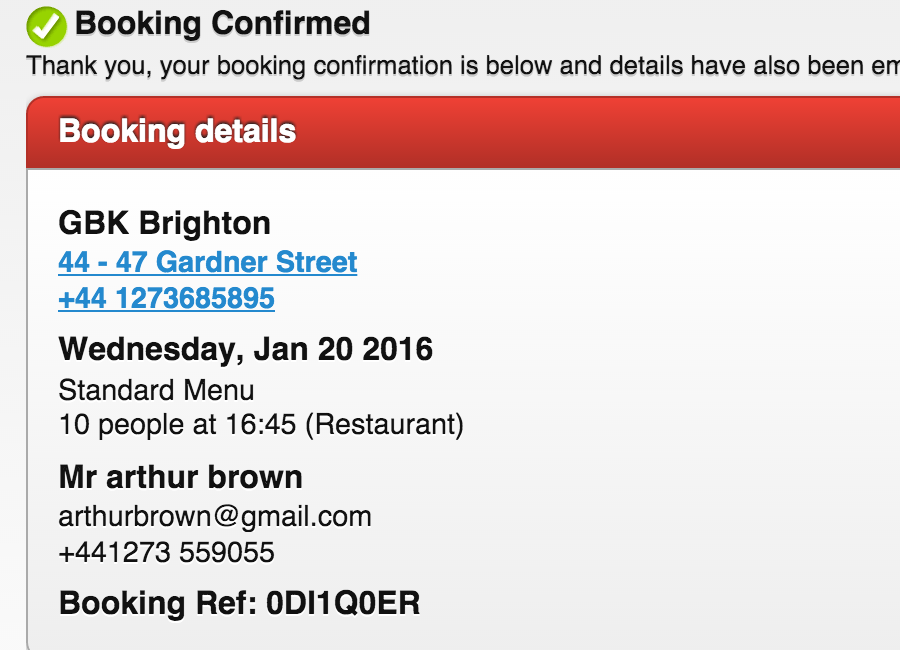The image size is (900, 650).
Task: Open the 44 - 47 Gardner Street link
Action: point(207,262)
